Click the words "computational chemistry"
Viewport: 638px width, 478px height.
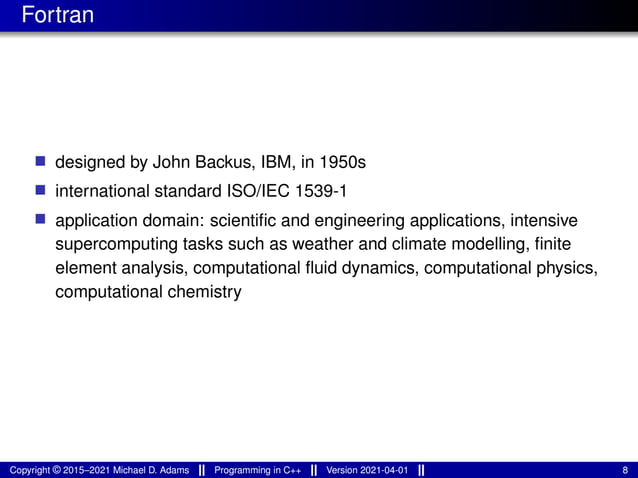148,292
